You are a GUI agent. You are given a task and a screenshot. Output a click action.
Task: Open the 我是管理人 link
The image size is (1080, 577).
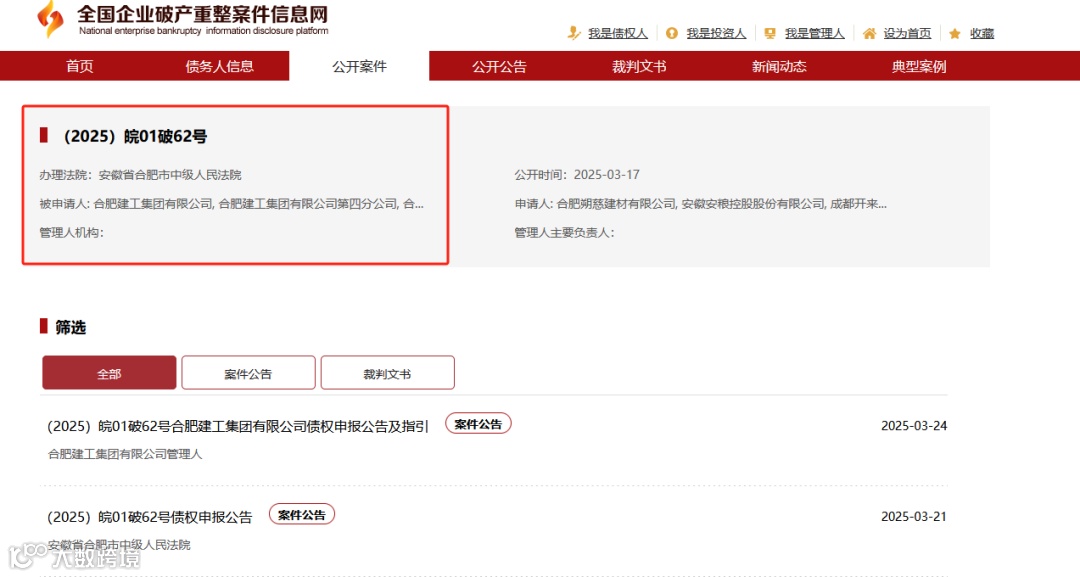[815, 33]
